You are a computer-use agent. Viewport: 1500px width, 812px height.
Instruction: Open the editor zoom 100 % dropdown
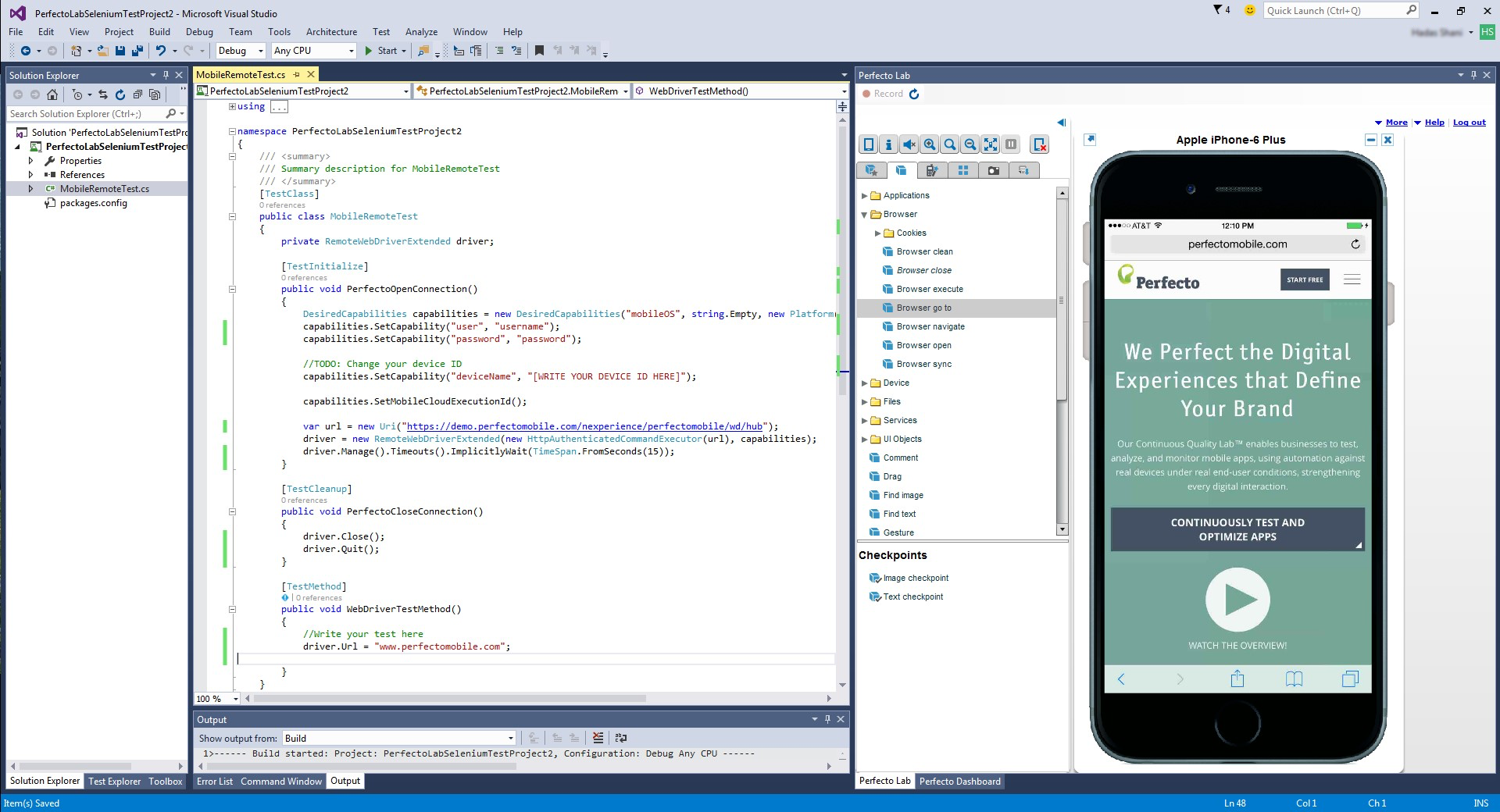click(x=235, y=699)
